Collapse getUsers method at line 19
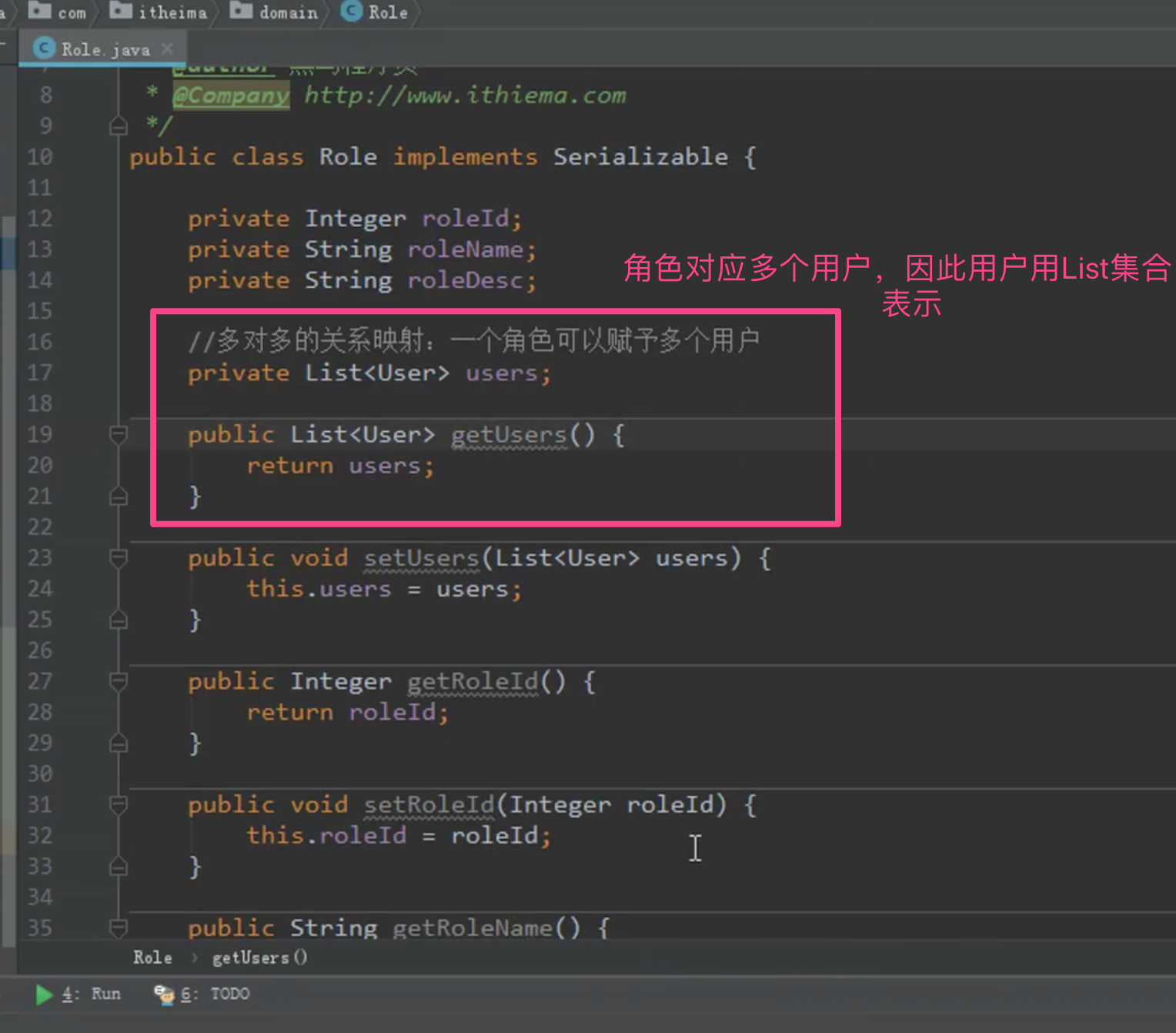 click(118, 435)
